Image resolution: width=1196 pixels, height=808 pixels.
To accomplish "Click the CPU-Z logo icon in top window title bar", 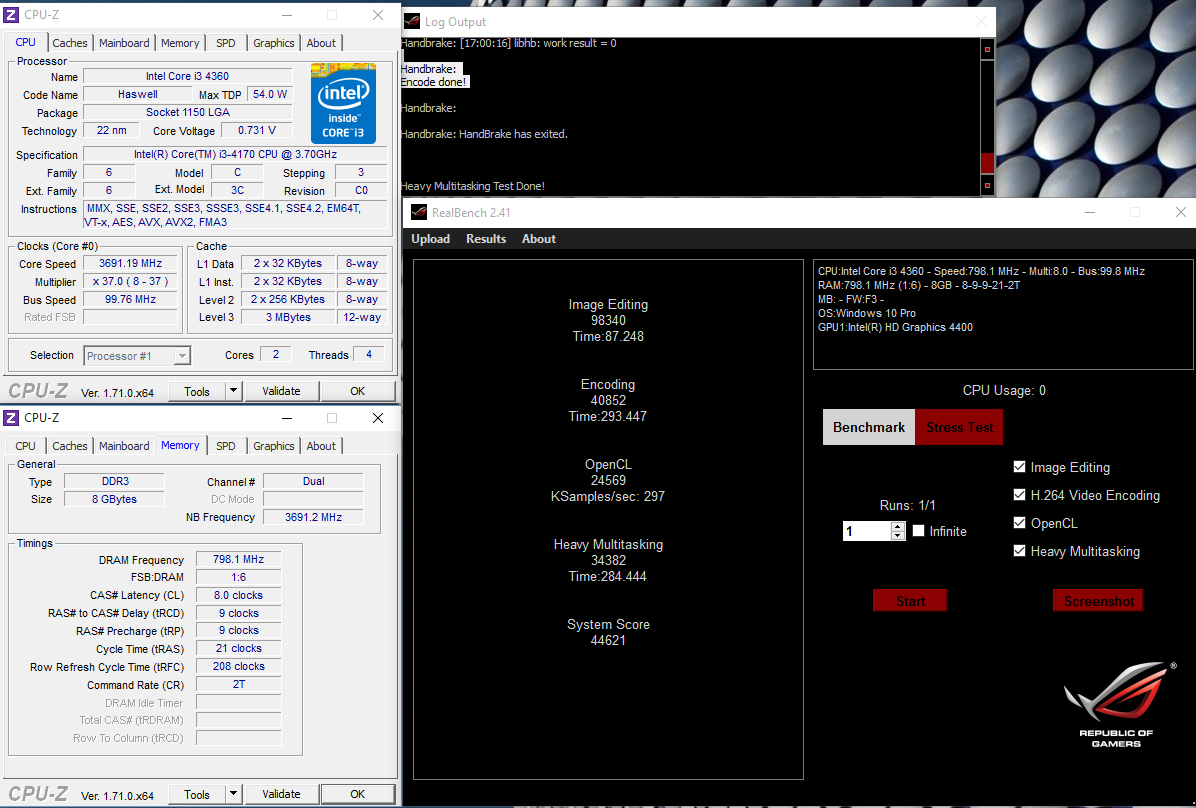I will [x=11, y=15].
